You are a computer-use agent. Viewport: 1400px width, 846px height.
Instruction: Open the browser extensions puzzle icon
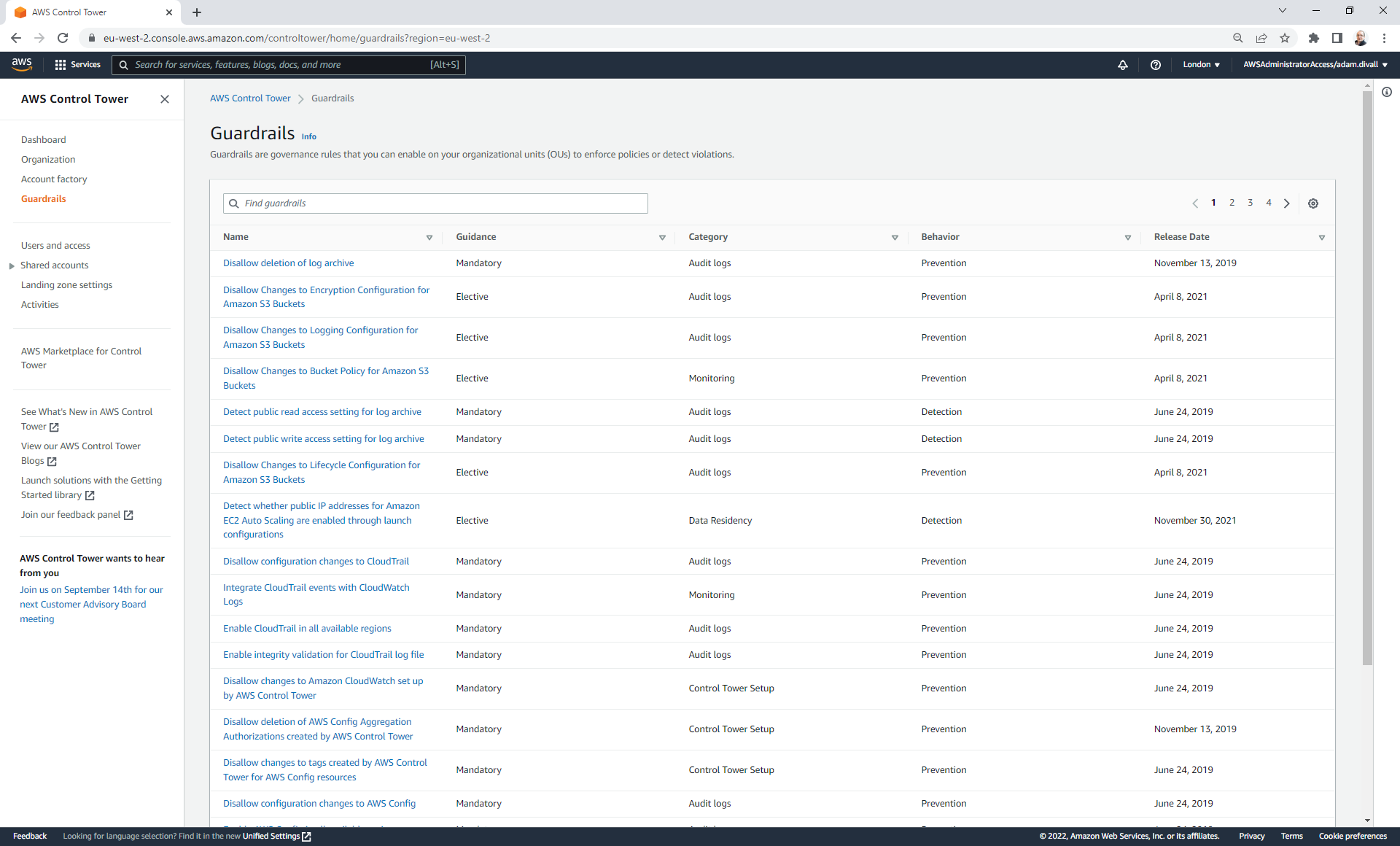[1315, 37]
